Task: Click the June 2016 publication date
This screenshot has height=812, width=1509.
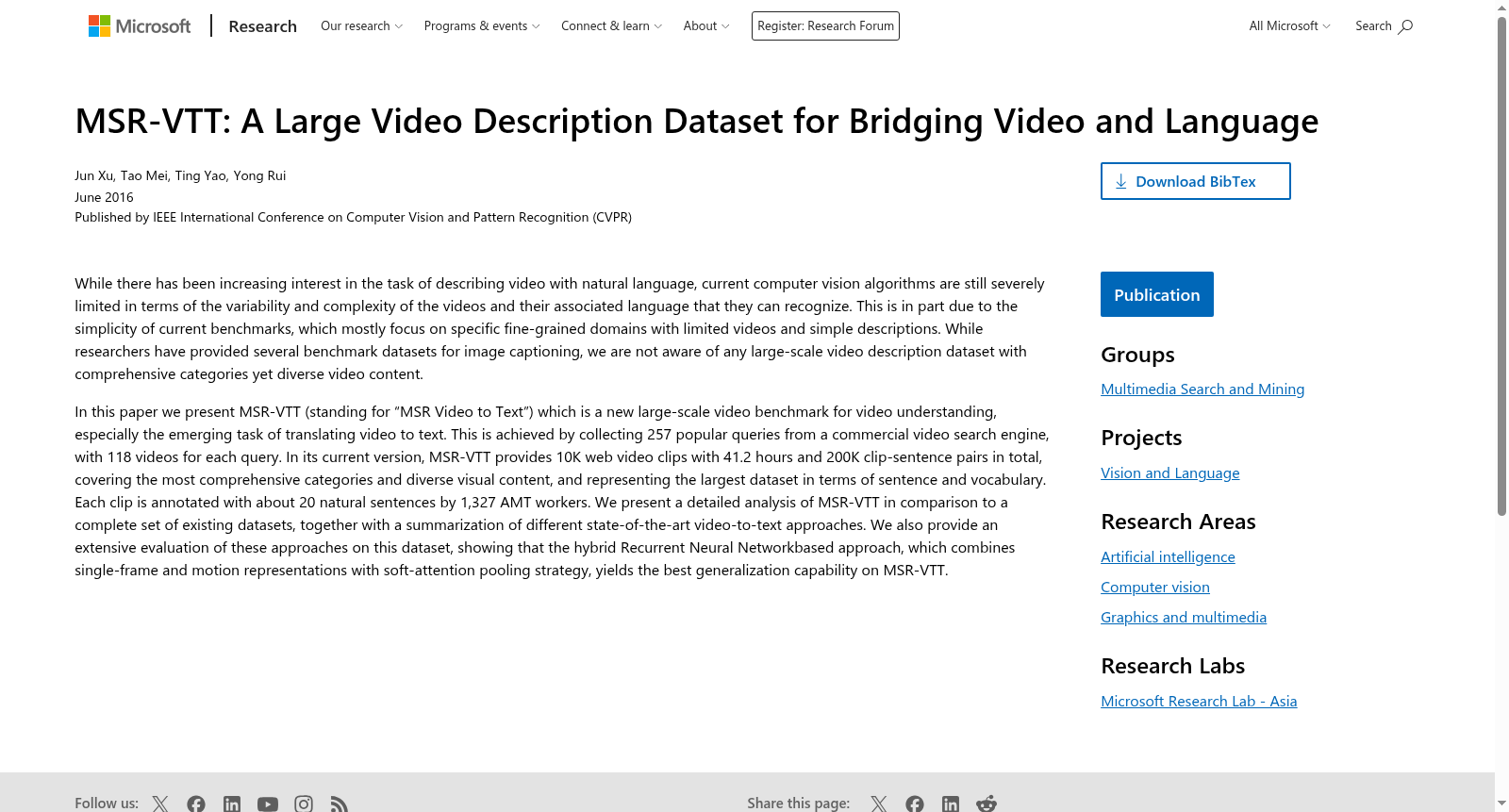Action: (x=104, y=197)
